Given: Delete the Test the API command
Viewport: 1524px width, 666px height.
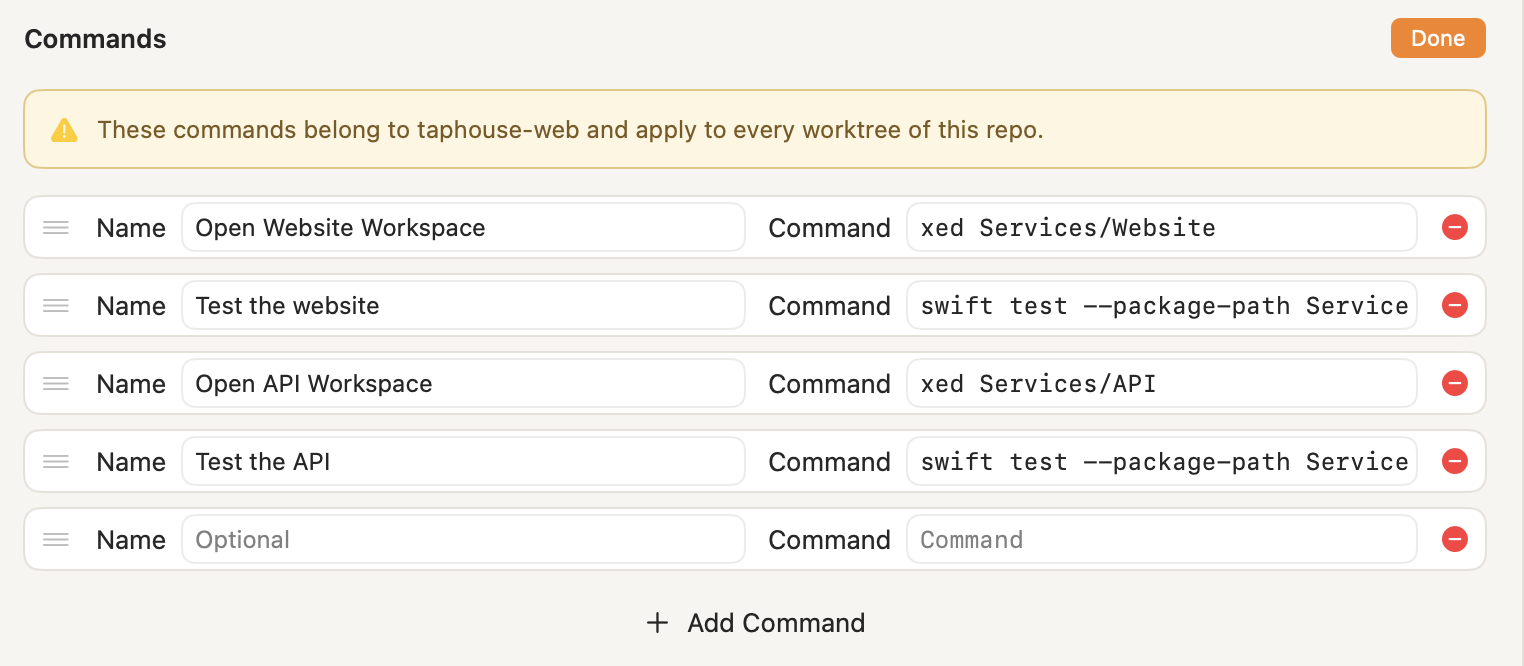Looking at the screenshot, I should [1454, 462].
